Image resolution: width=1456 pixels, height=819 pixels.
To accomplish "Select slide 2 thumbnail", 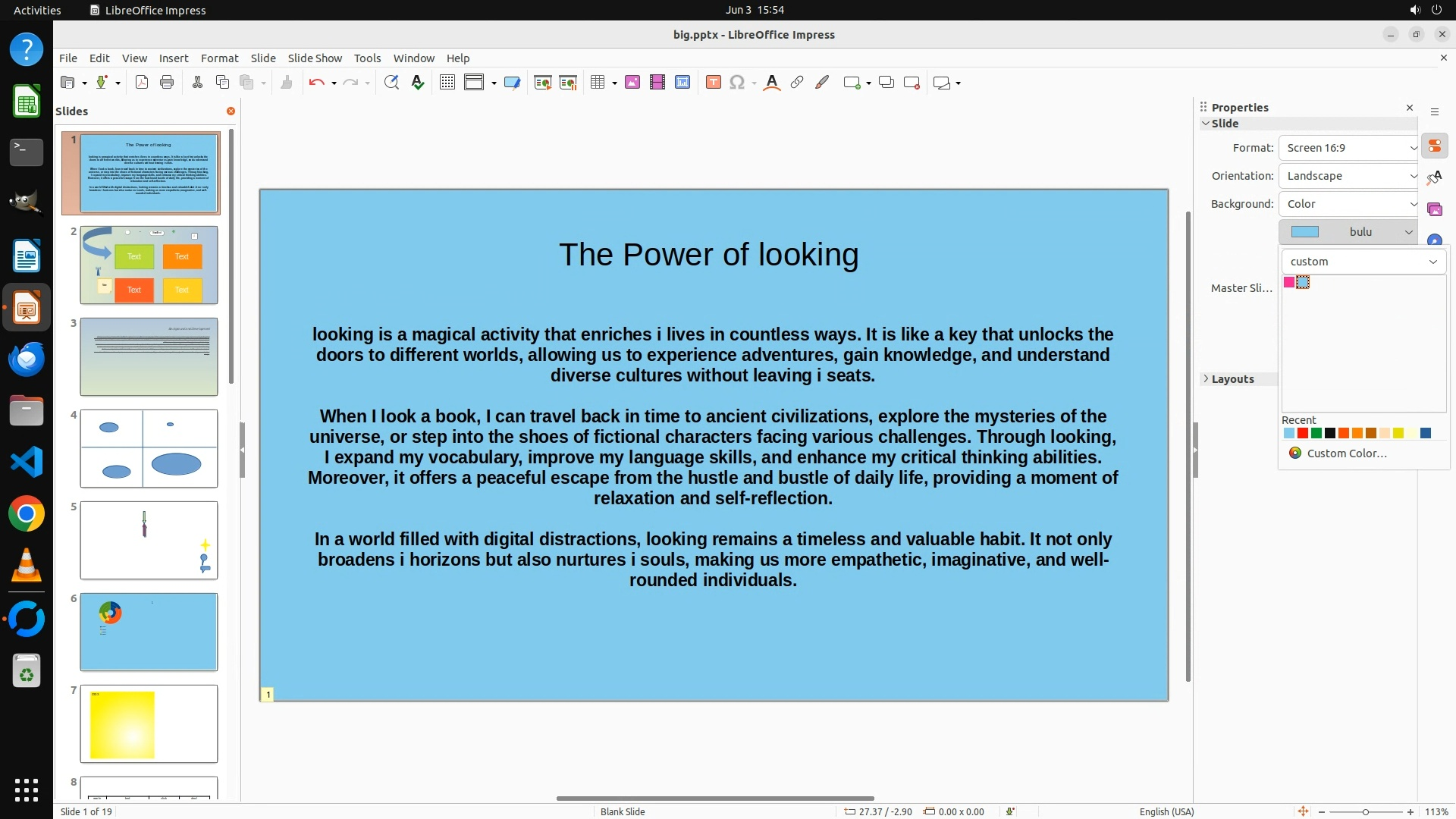I will pyautogui.click(x=149, y=265).
